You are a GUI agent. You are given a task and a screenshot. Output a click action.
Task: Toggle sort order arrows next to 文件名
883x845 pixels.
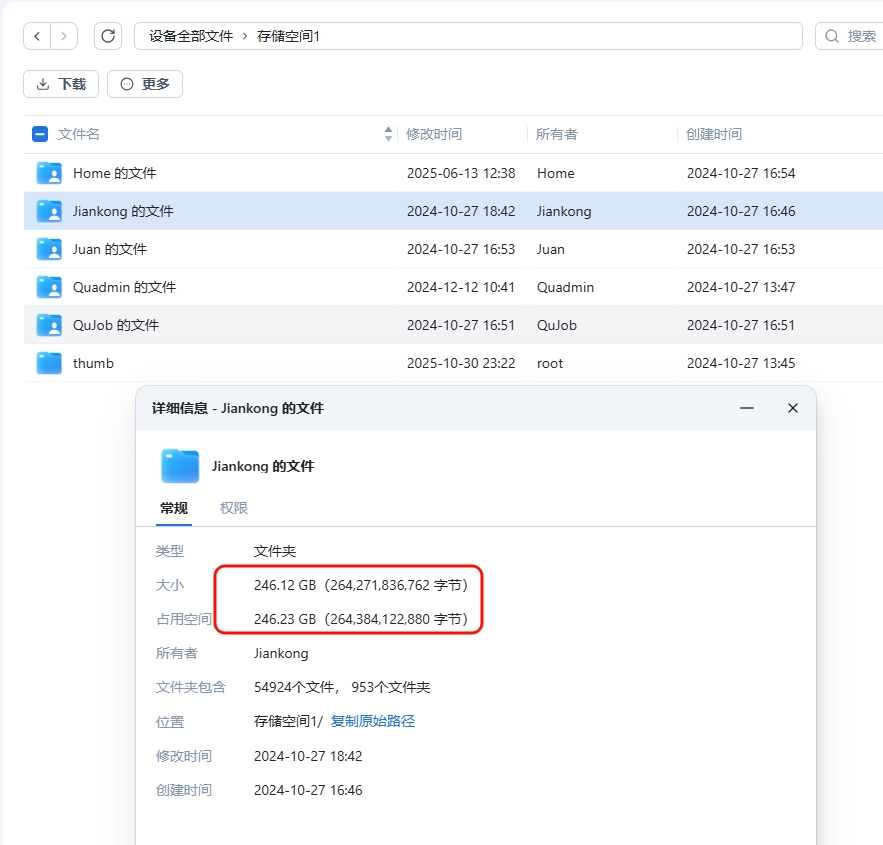pyautogui.click(x=388, y=134)
